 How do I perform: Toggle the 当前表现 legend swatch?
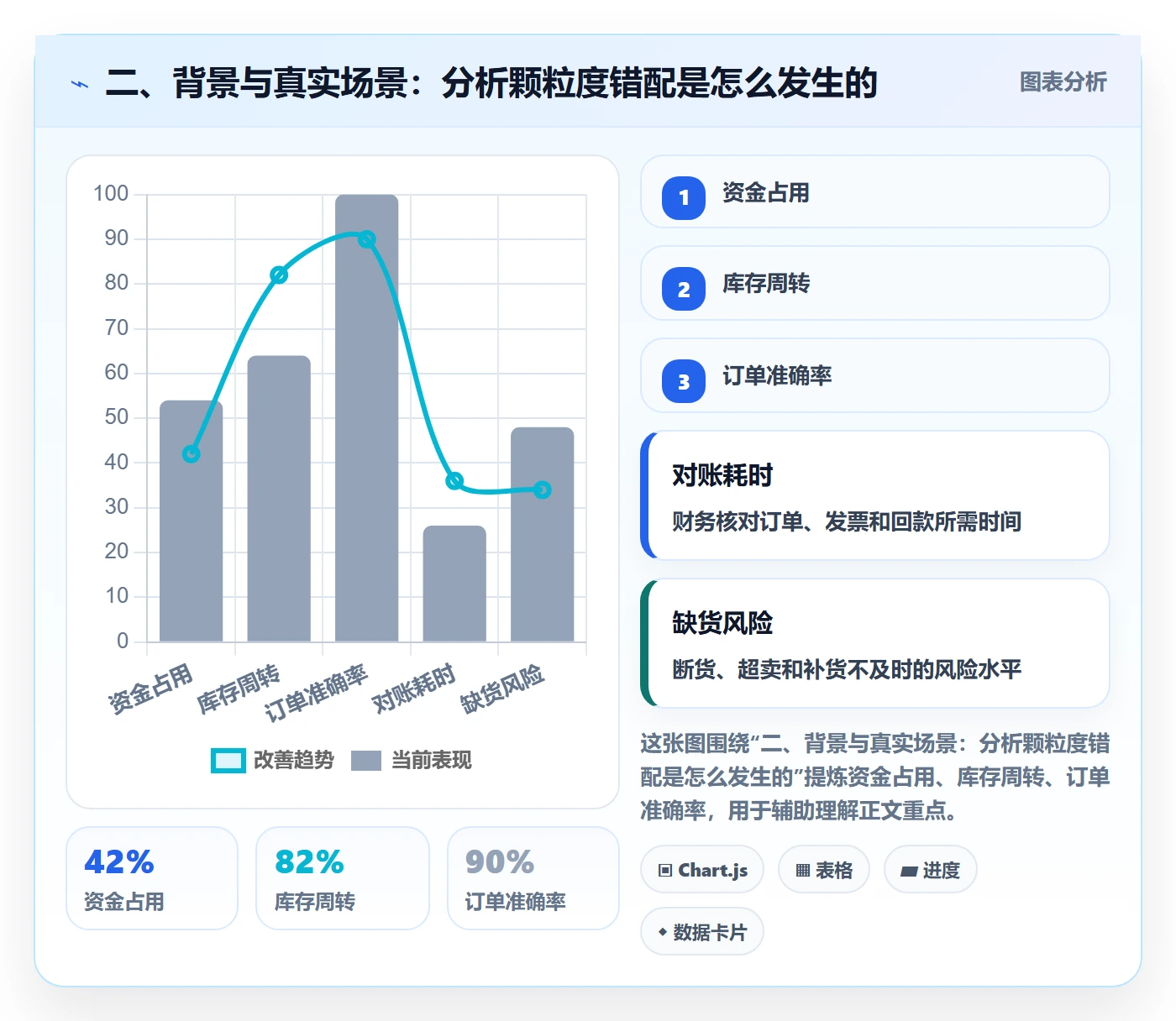[366, 761]
